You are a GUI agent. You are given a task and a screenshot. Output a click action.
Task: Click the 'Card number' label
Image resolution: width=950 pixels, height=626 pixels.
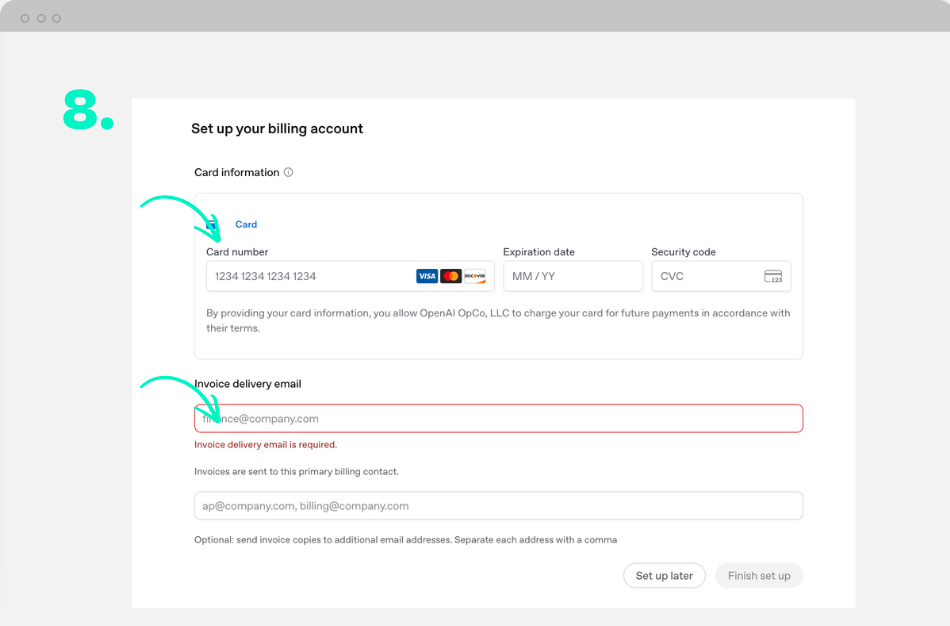pos(237,251)
